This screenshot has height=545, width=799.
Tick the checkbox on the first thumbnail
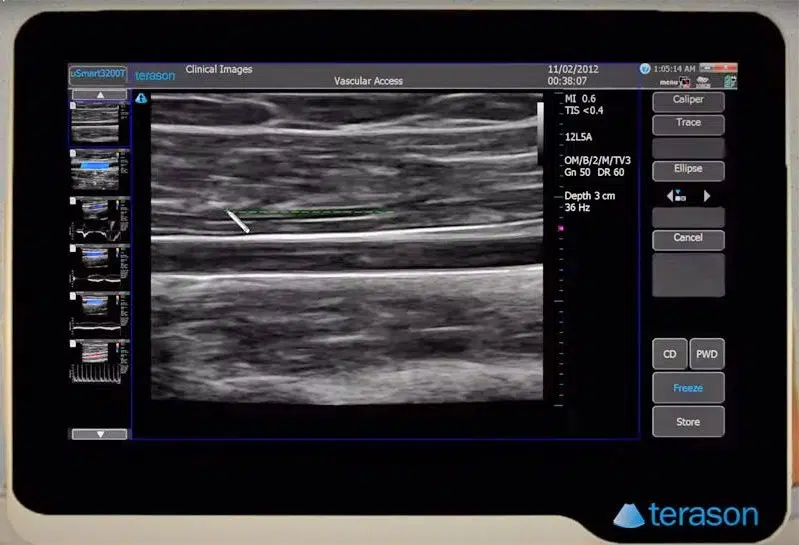[73, 103]
